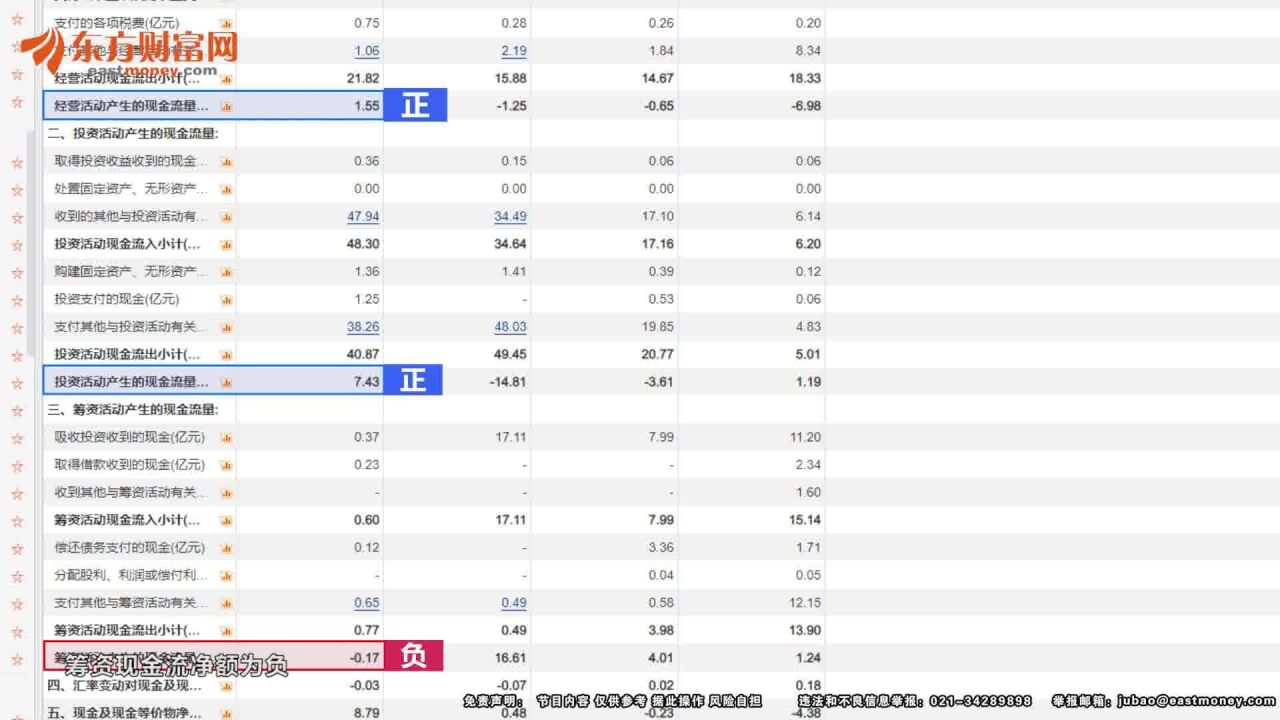Screen dimensions: 1280x720
Task: Open chart icon for 吸收投资收到的现金(亿元) row
Action: pos(226,438)
